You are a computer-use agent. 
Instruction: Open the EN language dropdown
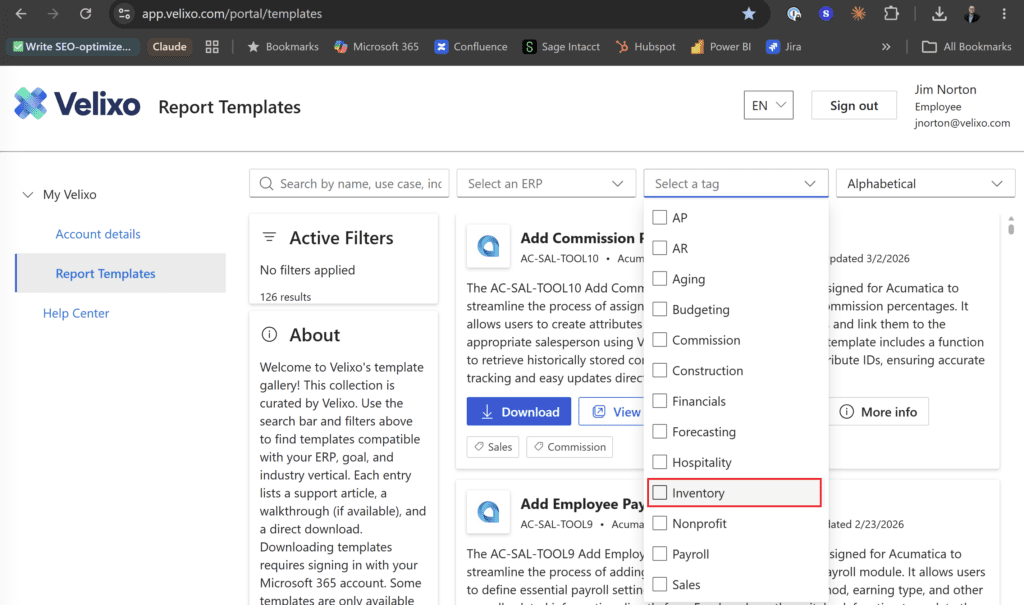tap(769, 105)
